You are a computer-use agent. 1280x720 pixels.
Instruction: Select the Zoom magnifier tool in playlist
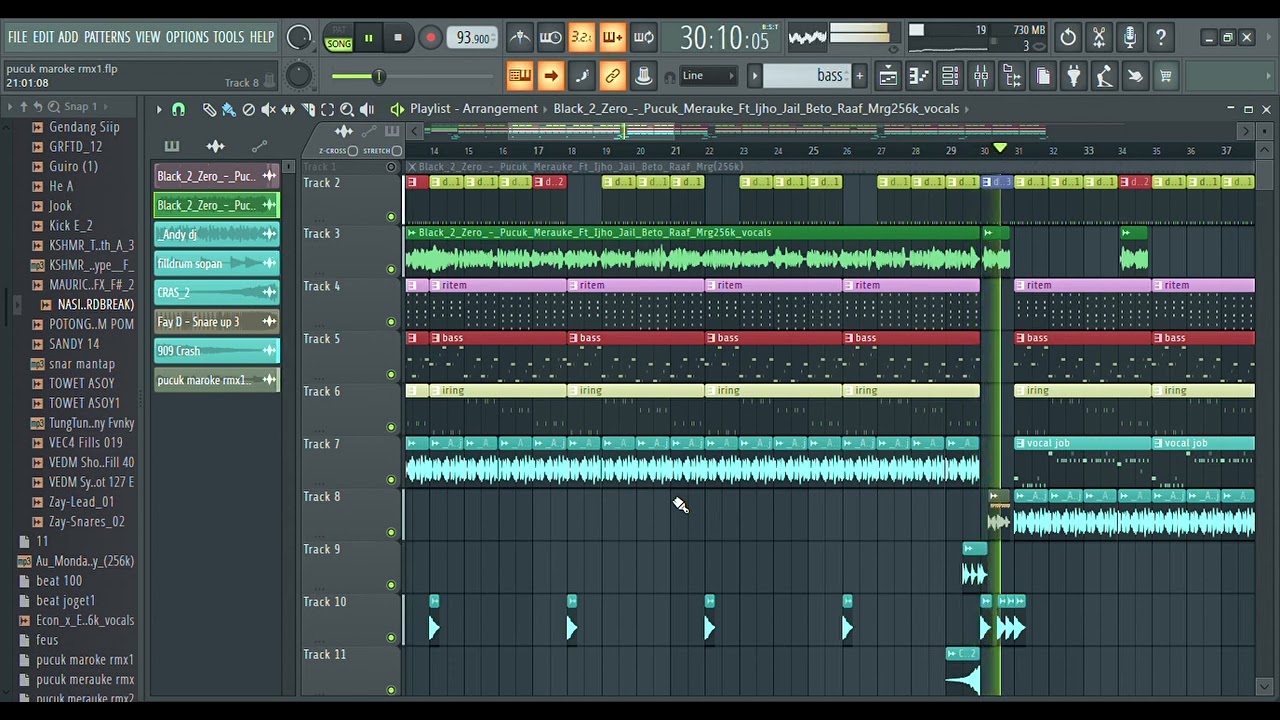coord(347,109)
